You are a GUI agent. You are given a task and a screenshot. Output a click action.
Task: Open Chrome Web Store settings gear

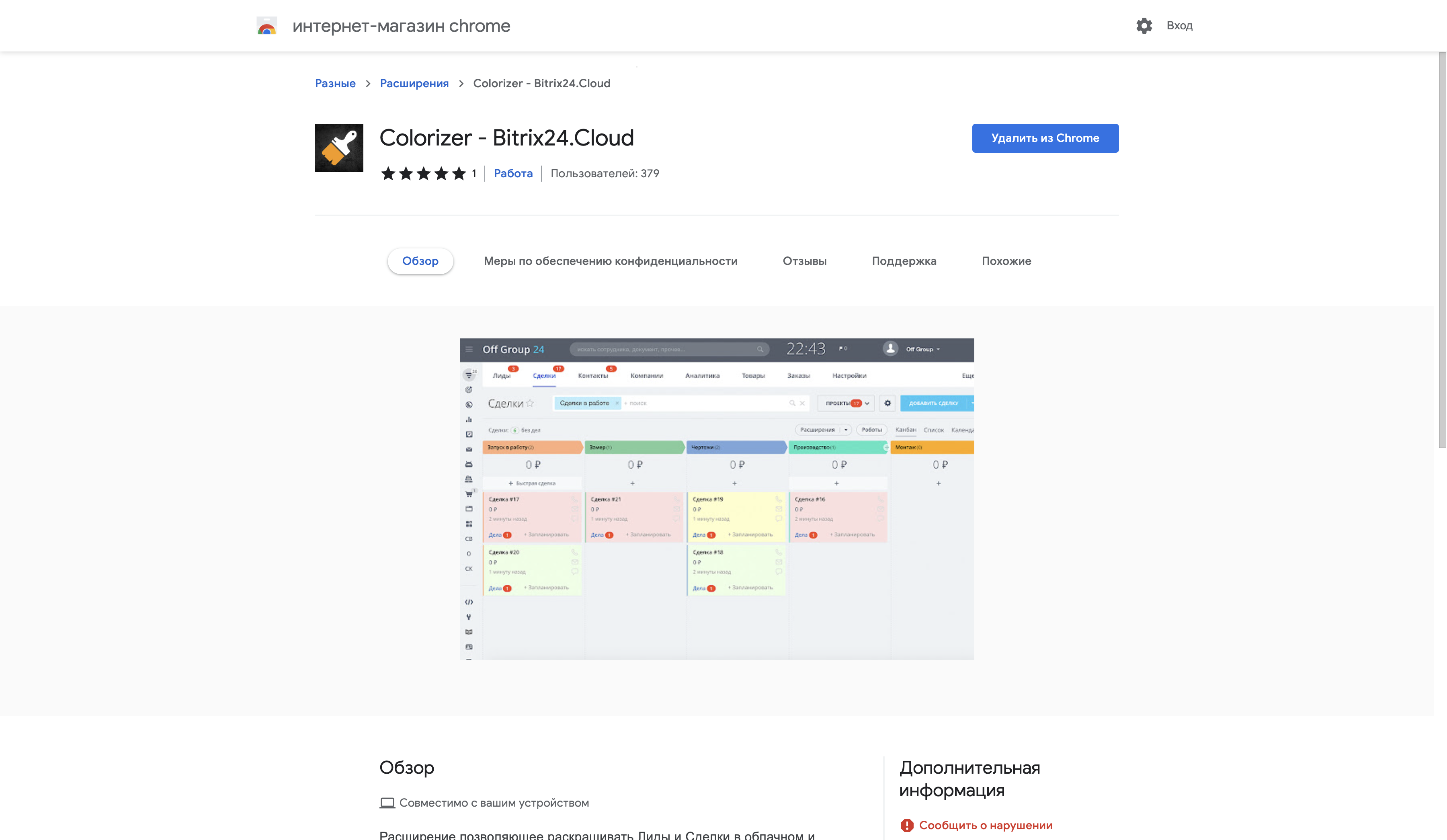coord(1144,25)
